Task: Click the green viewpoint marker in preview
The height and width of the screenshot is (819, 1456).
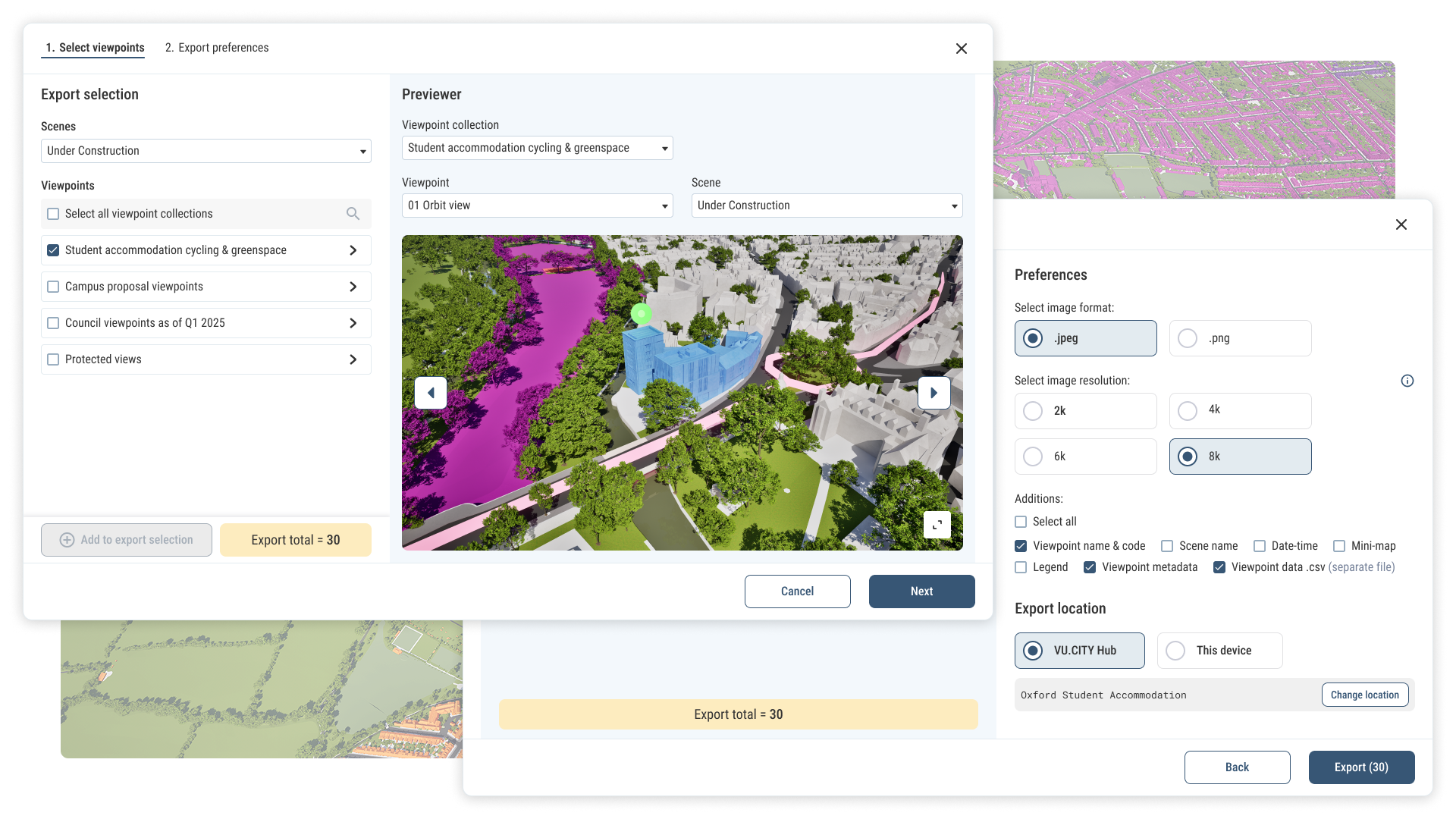Action: [642, 312]
